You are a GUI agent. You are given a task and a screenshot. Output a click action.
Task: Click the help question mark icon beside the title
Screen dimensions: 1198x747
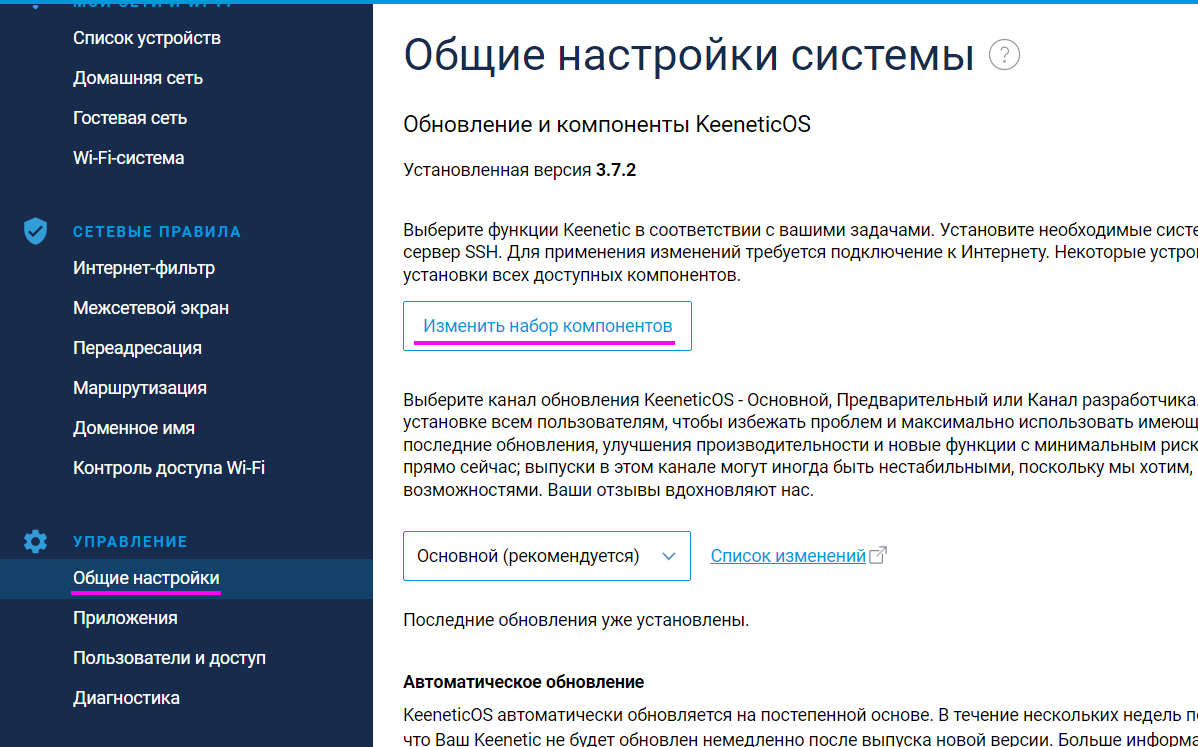click(1004, 55)
